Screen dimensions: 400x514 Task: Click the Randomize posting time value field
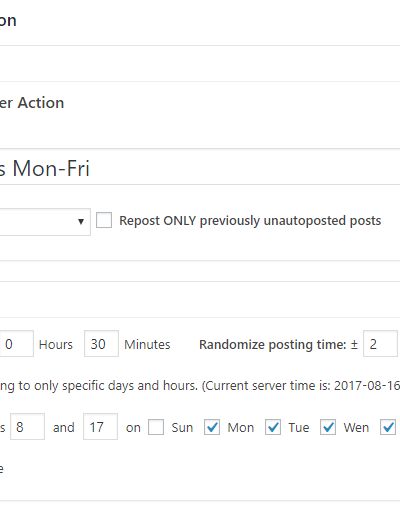pos(380,344)
